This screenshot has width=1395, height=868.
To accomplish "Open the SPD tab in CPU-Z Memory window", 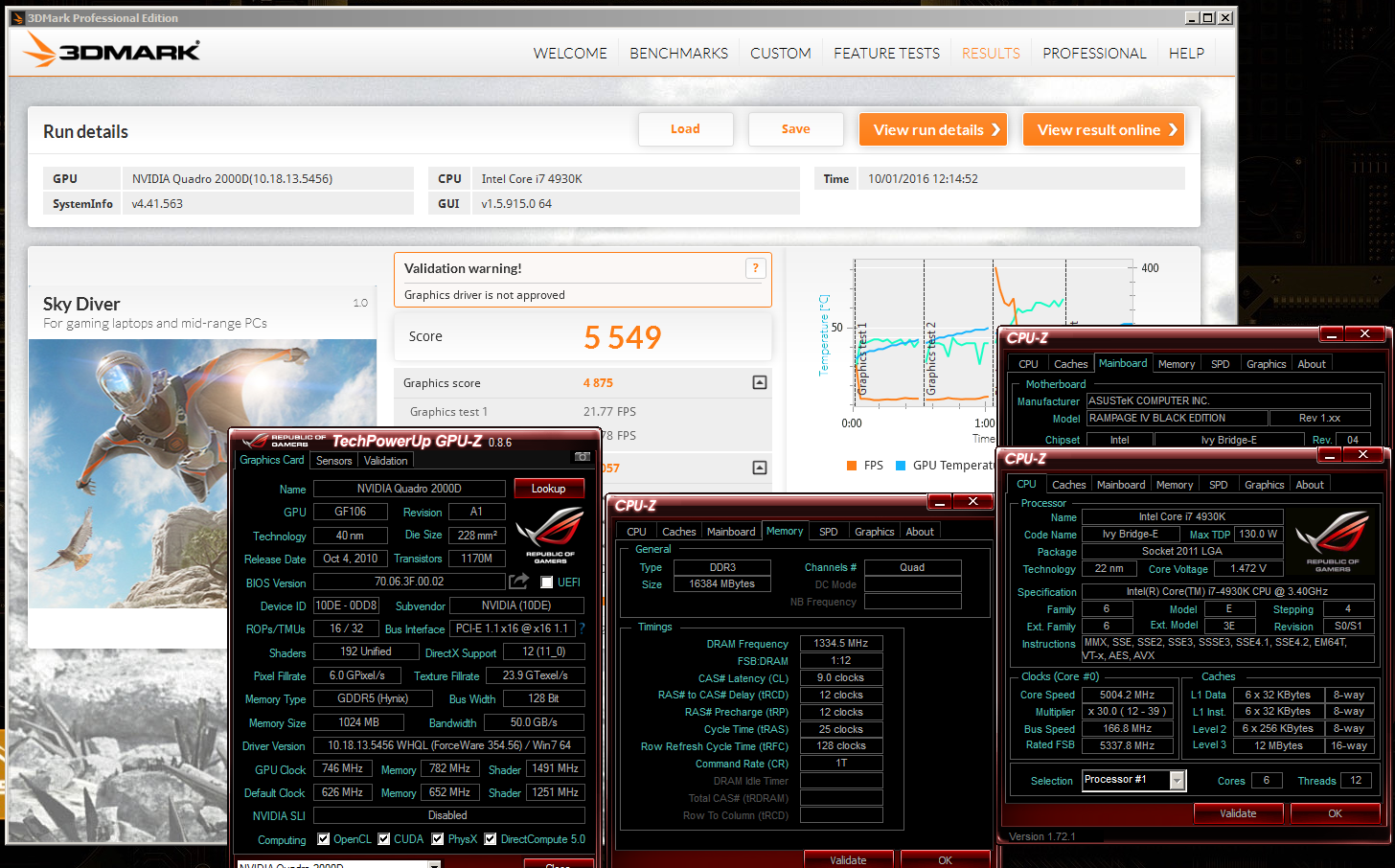I will click(829, 532).
